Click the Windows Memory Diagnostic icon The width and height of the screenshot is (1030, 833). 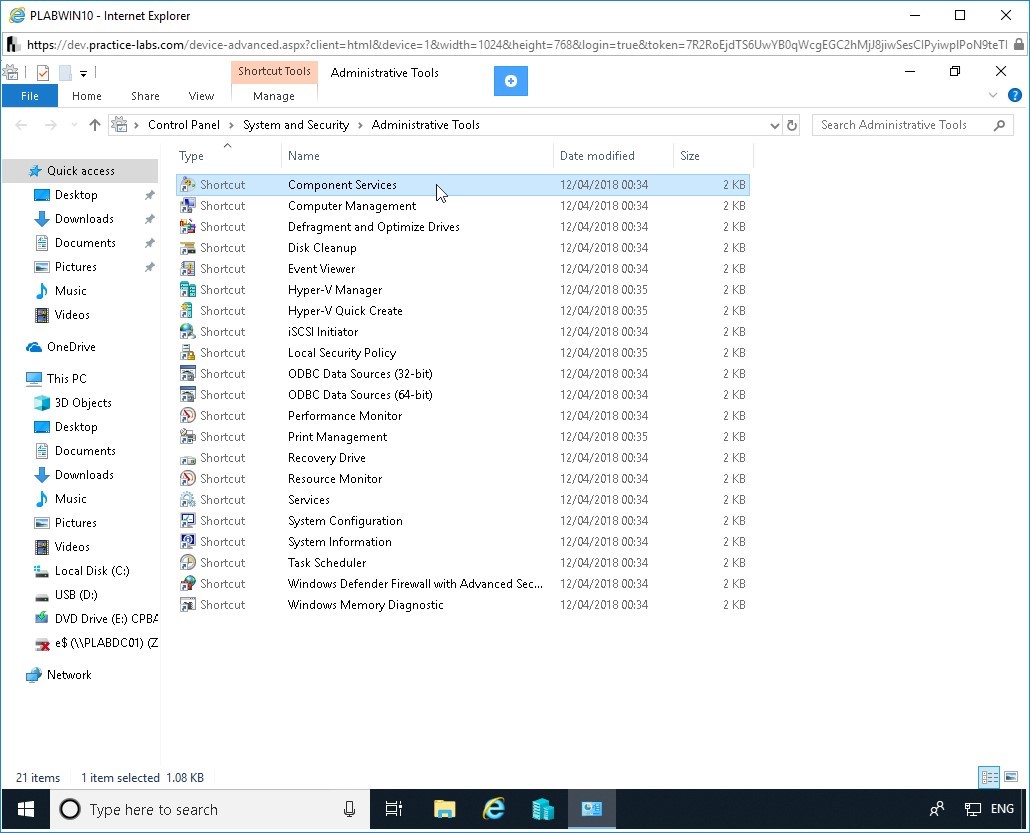[188, 605]
